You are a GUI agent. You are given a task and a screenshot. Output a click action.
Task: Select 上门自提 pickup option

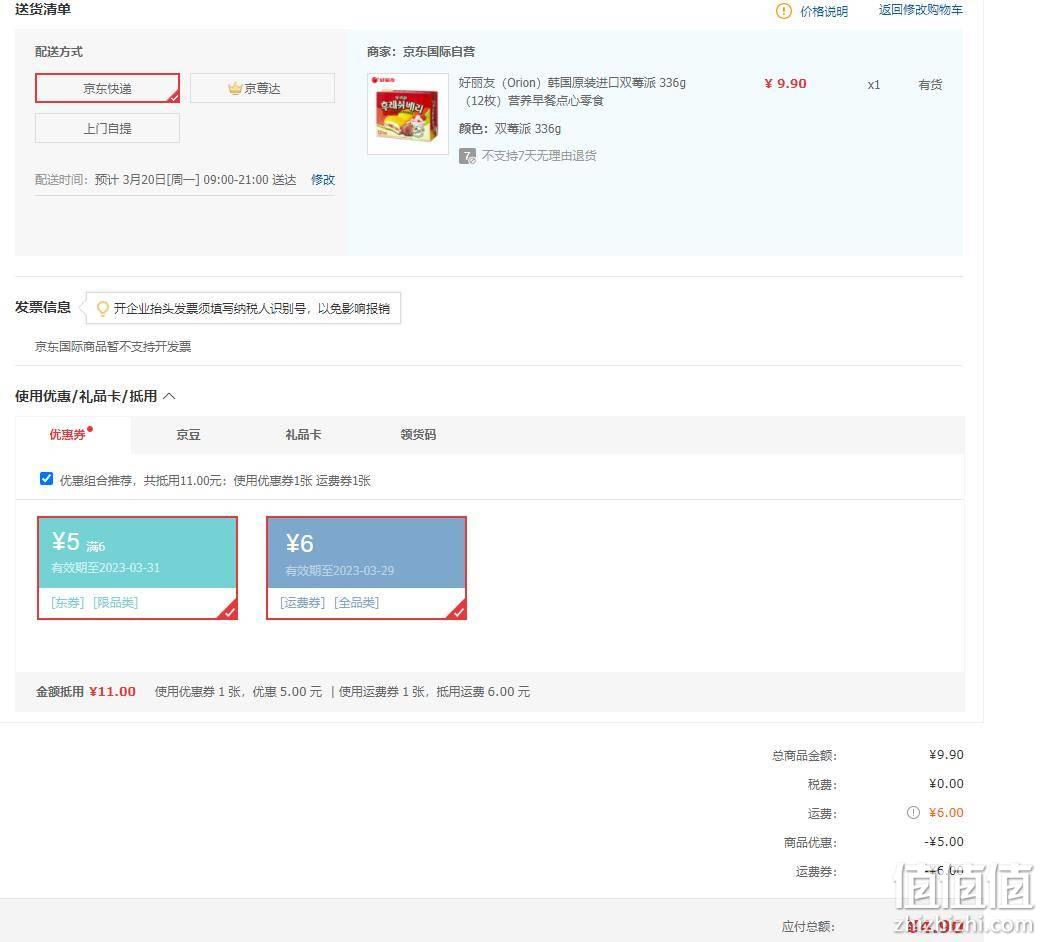point(107,128)
